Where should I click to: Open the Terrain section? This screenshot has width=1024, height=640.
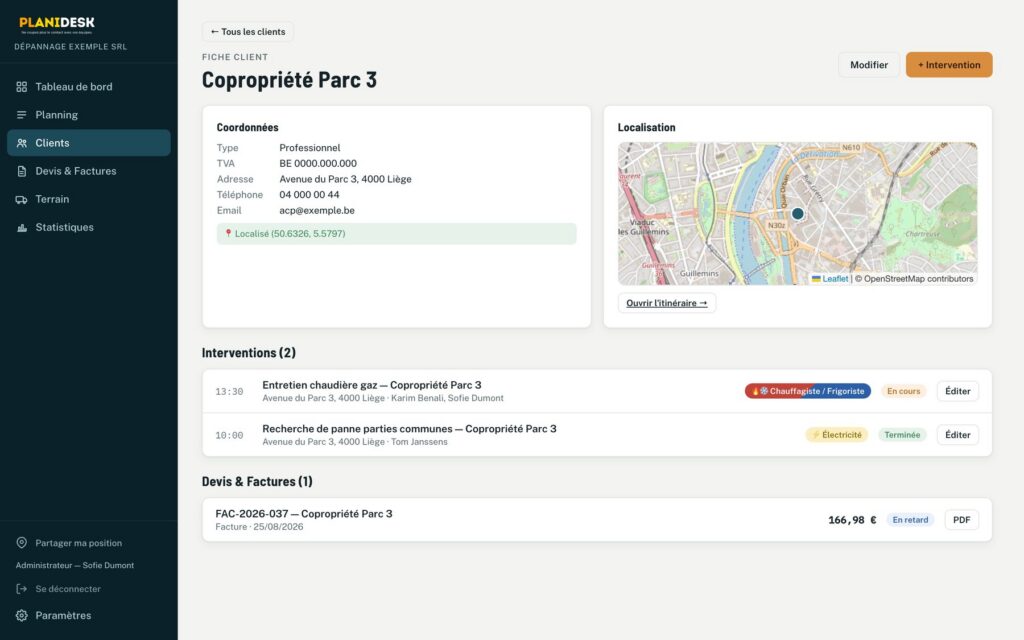click(89, 199)
